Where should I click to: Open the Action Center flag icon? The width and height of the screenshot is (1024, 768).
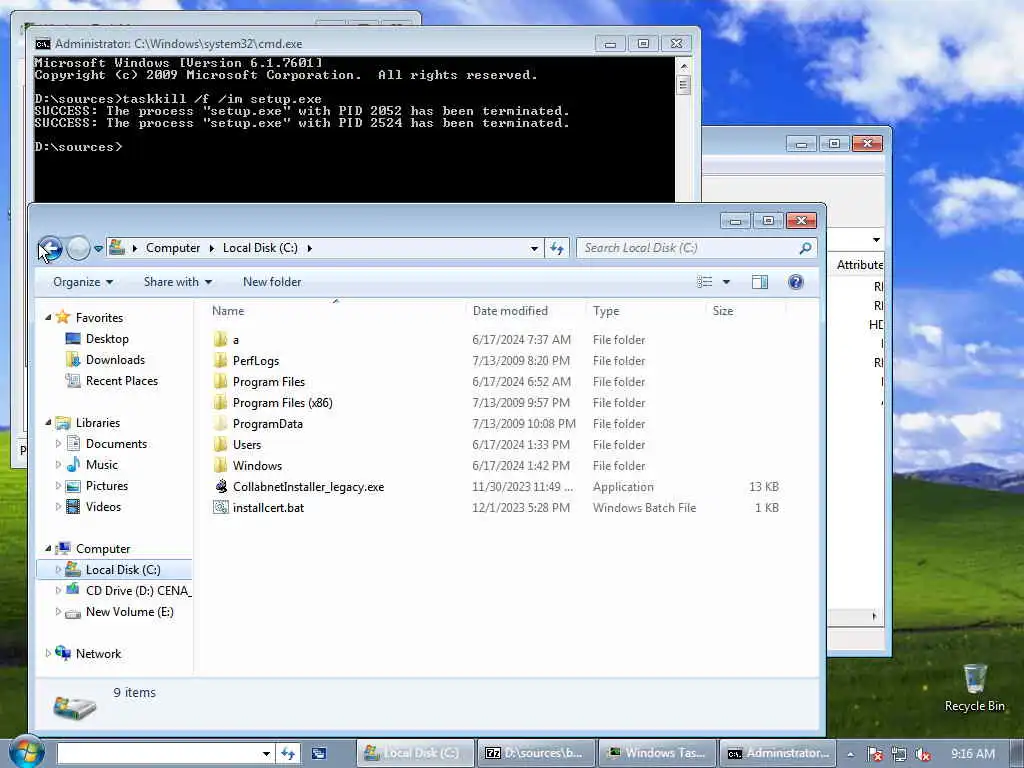coord(875,754)
